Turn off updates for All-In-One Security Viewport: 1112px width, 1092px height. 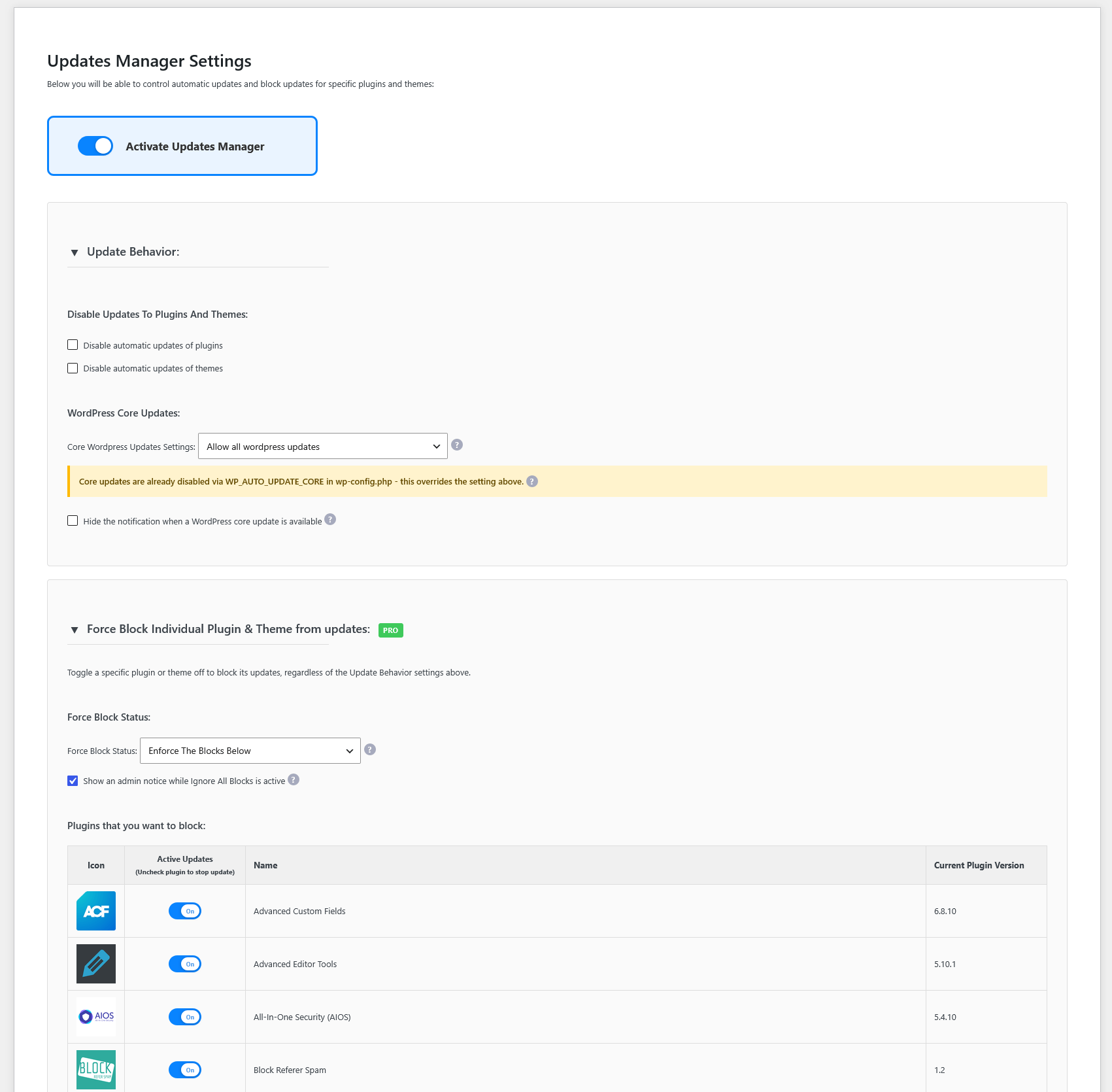click(x=185, y=1017)
